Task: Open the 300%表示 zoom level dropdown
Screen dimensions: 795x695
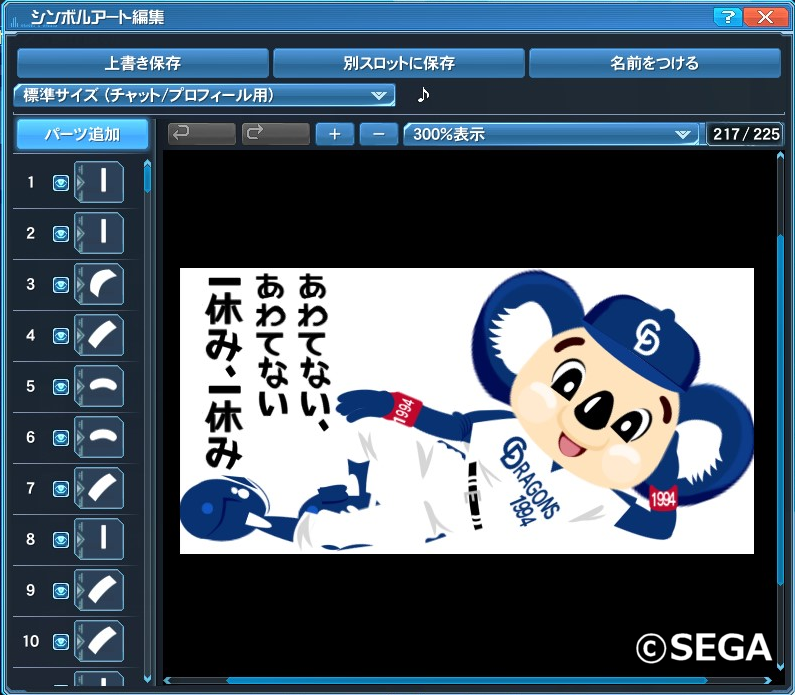Action: [551, 134]
